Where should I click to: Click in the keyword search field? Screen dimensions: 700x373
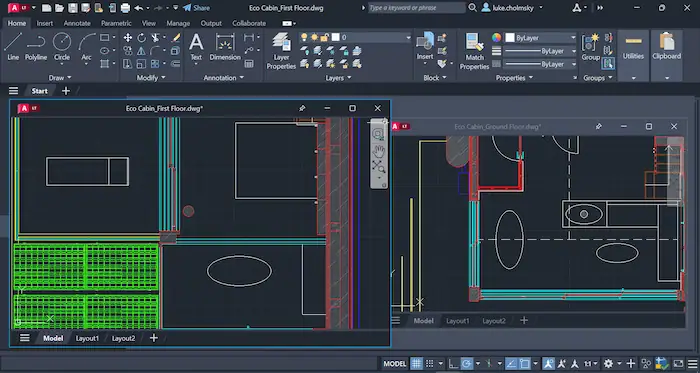(417, 8)
